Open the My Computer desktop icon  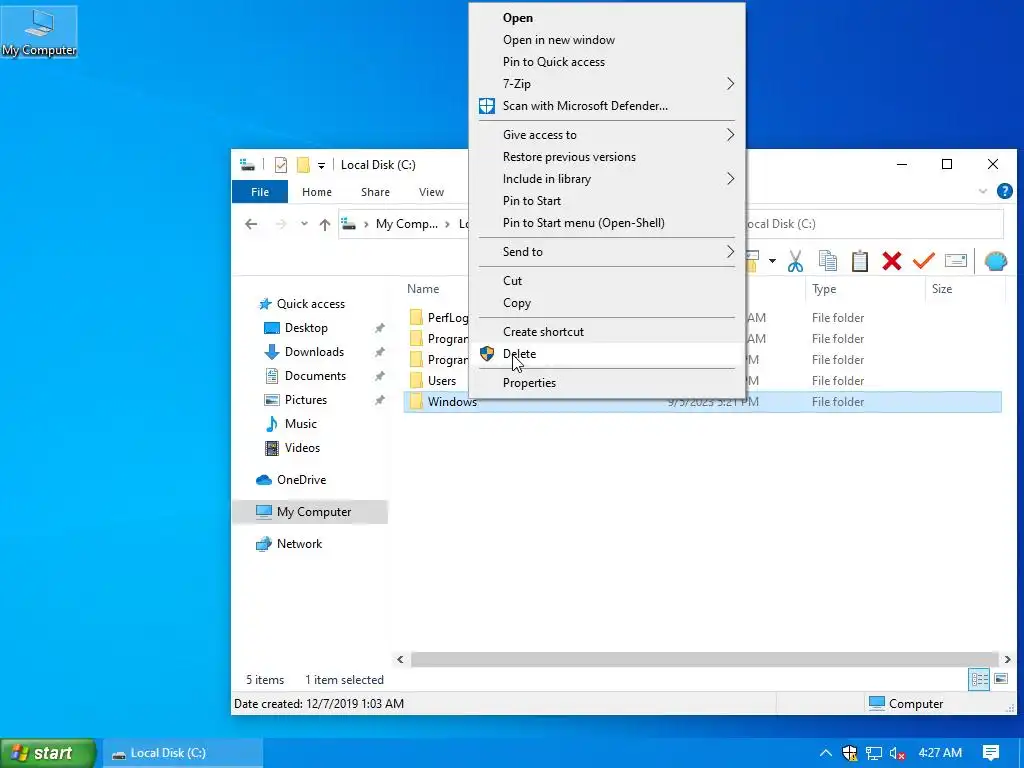(39, 31)
